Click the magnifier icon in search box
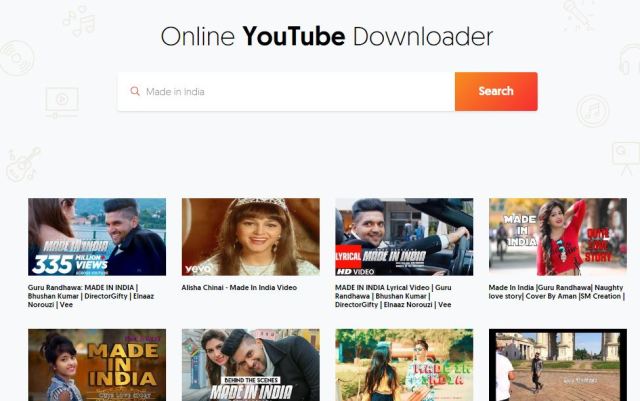This screenshot has height=401, width=640. click(135, 91)
